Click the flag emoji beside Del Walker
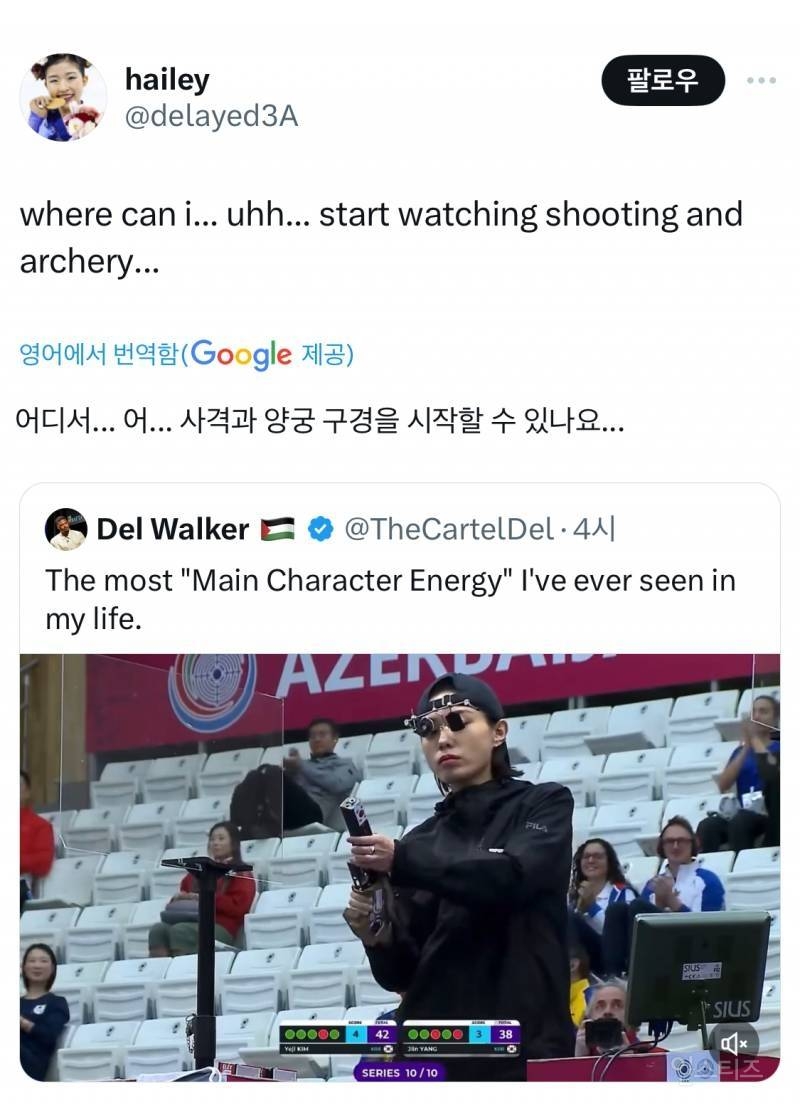 point(277,529)
